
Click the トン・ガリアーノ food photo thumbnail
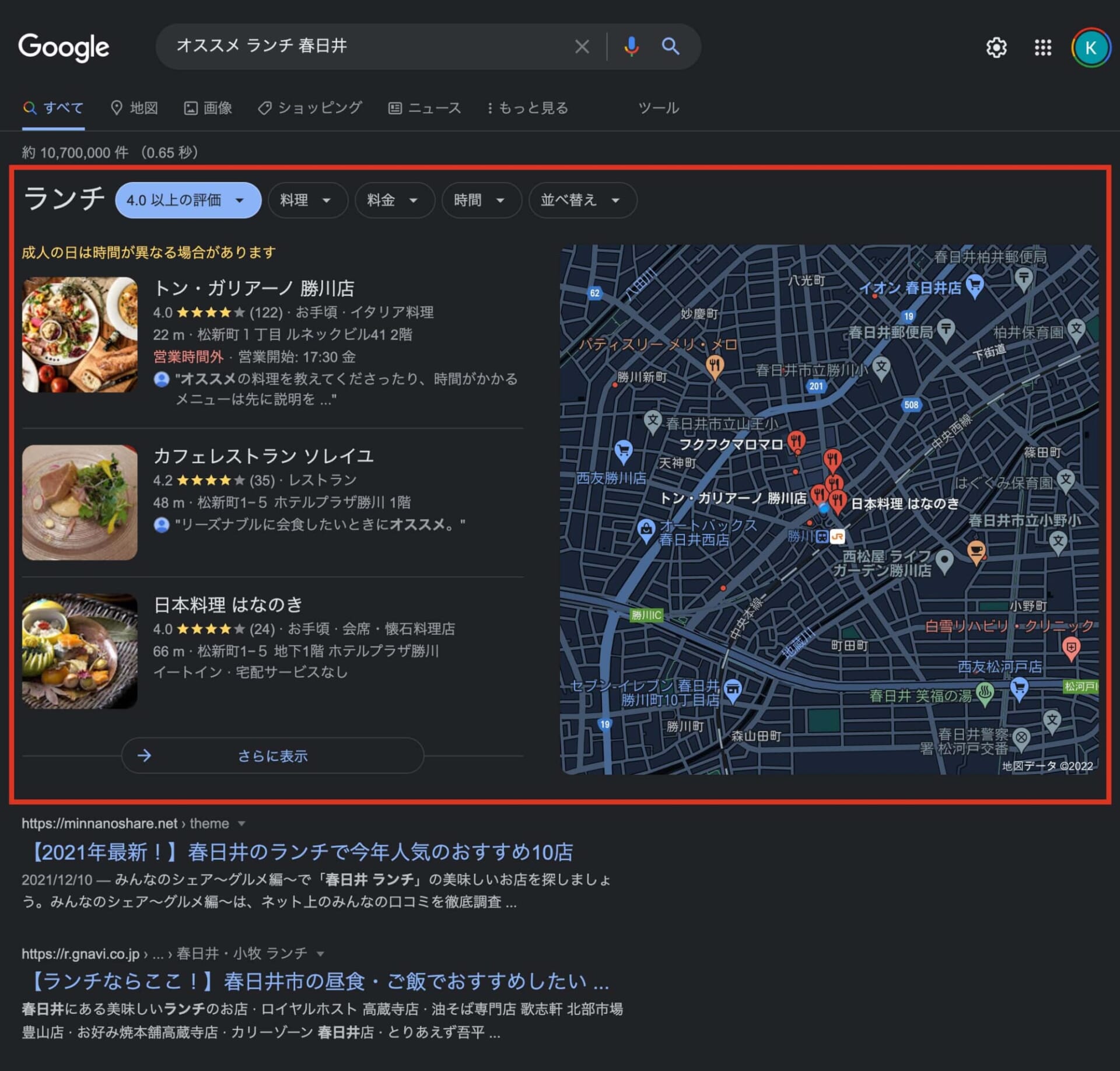click(80, 335)
